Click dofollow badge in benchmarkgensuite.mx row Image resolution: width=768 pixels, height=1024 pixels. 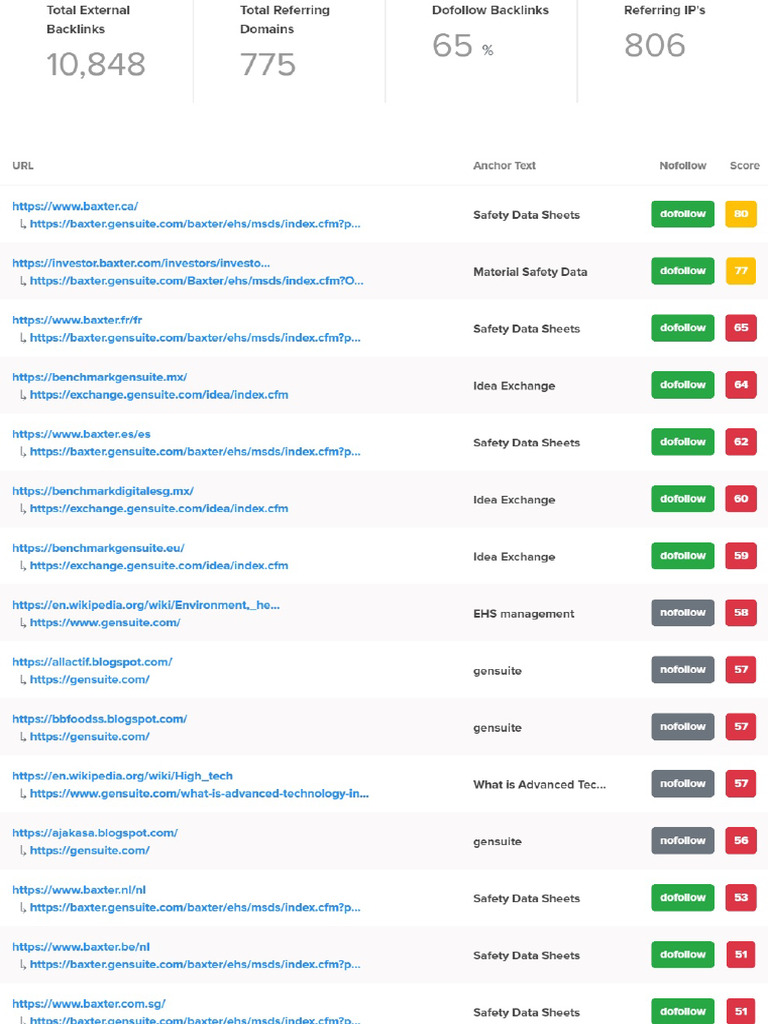tap(682, 385)
